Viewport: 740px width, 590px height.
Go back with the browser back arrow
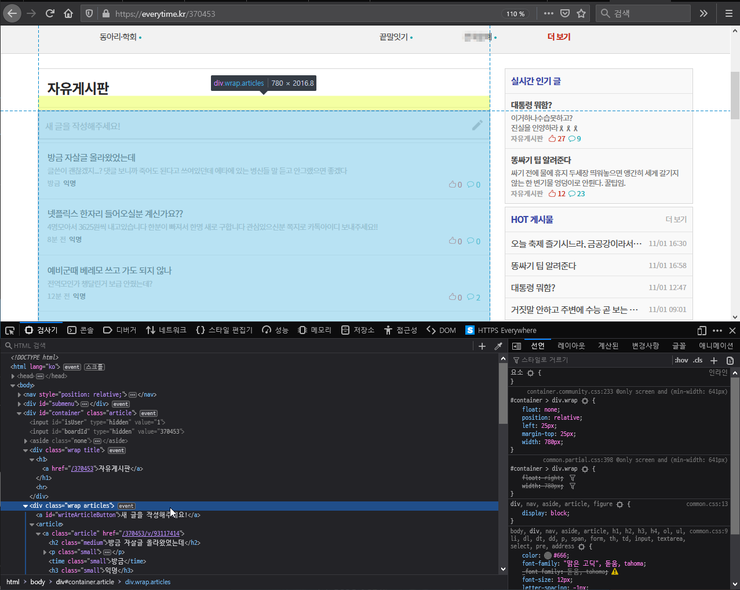(x=12, y=14)
